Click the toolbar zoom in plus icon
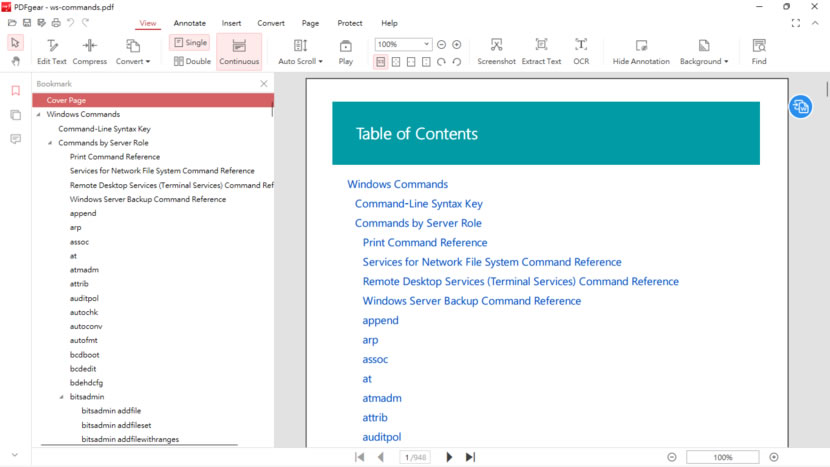This screenshot has height=467, width=830. pos(457,44)
